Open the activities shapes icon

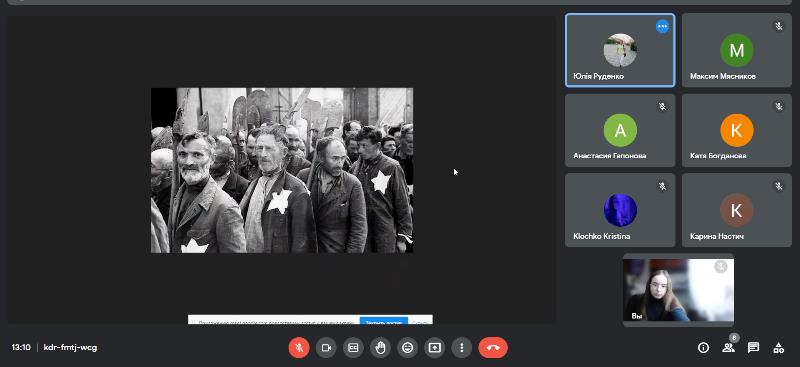[x=779, y=348]
